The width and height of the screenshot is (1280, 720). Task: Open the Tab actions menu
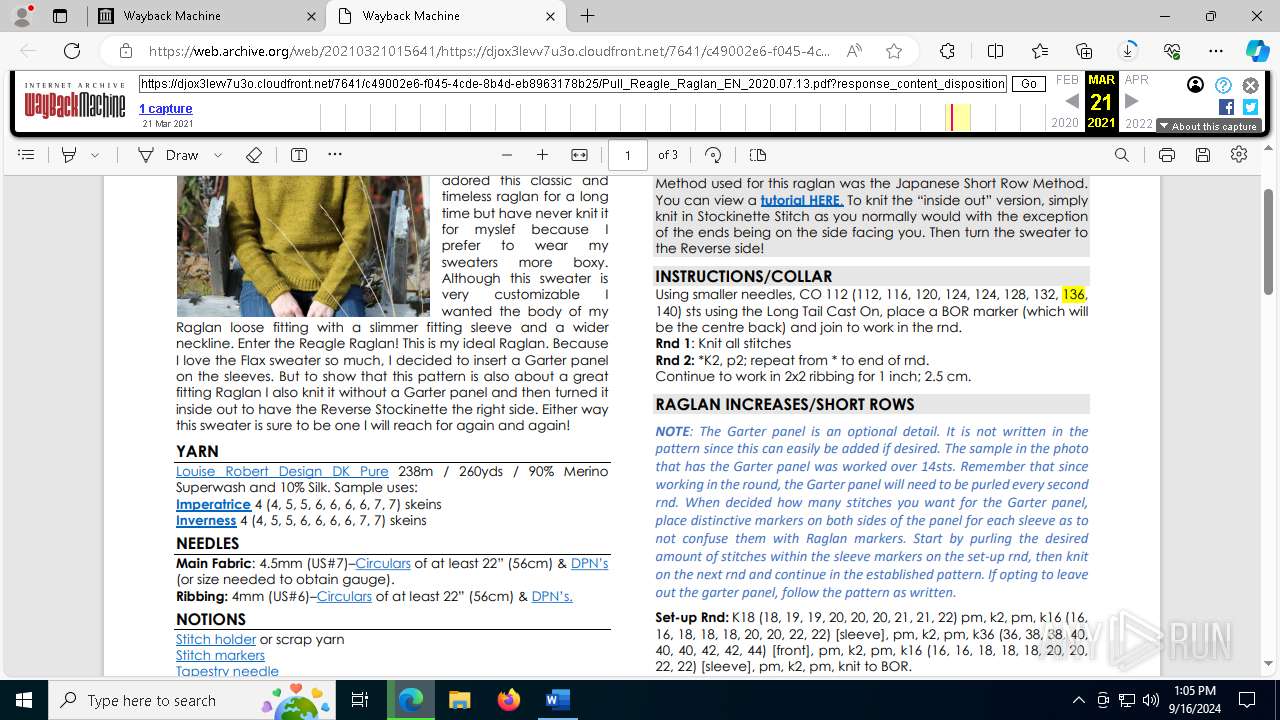click(x=60, y=16)
